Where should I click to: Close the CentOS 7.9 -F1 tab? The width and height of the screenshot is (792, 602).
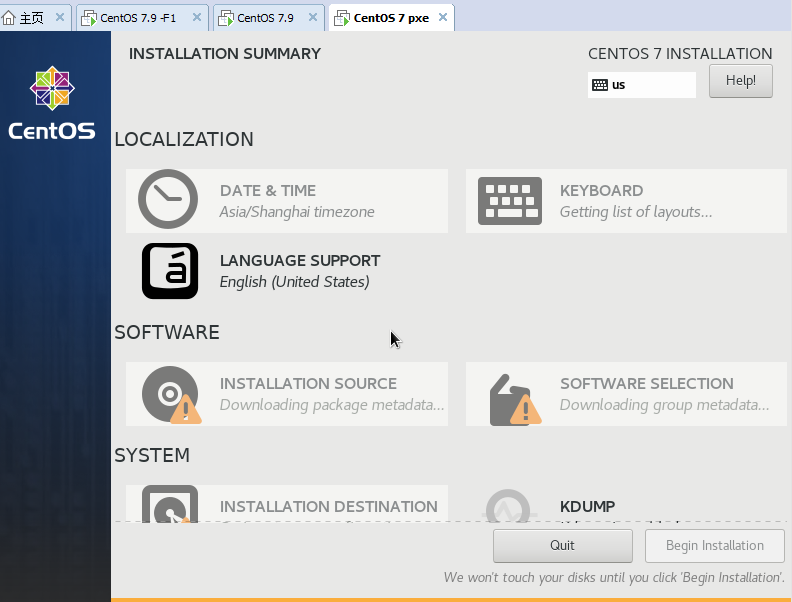(197, 18)
